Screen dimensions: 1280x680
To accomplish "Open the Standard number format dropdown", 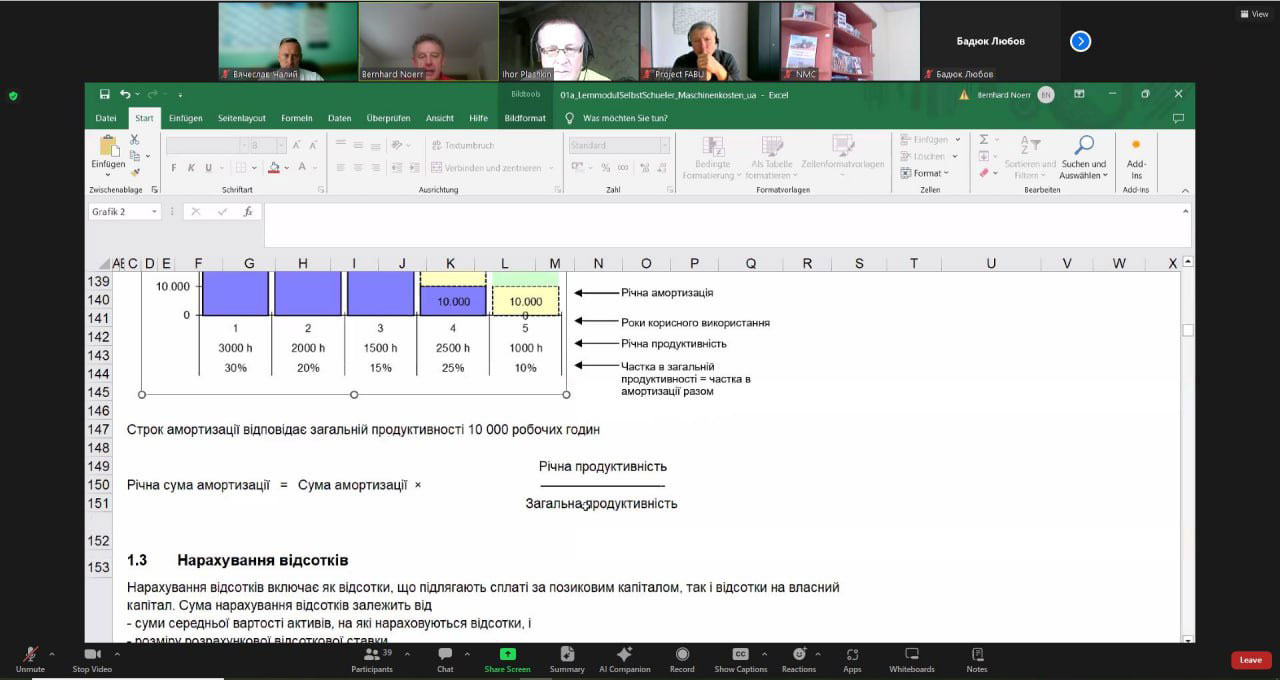I will [663, 145].
